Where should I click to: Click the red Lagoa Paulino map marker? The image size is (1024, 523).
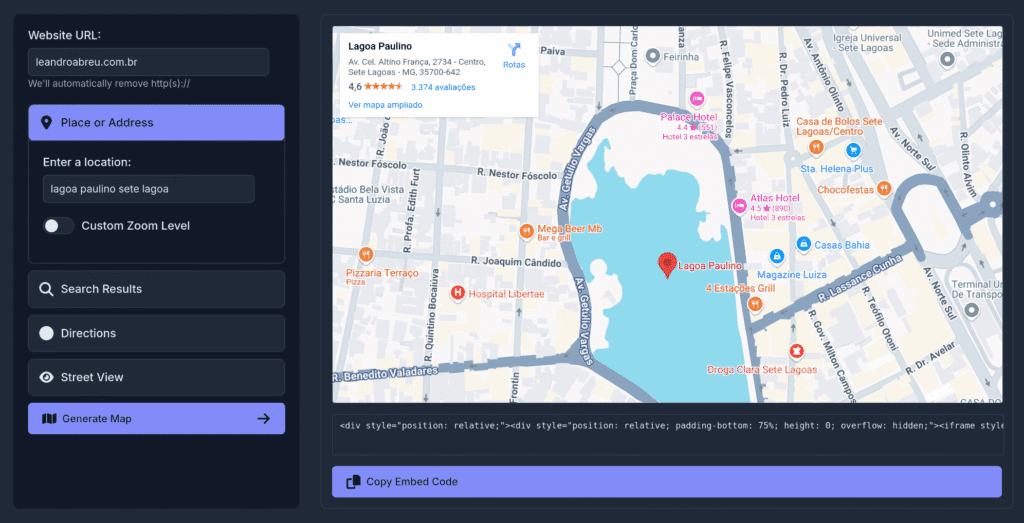click(667, 265)
